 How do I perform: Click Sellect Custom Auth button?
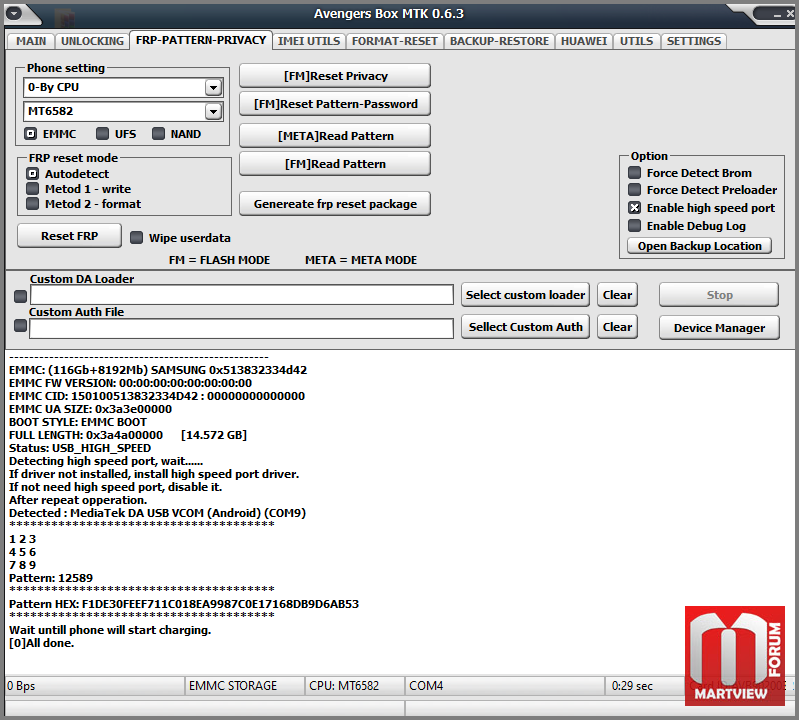coord(525,327)
